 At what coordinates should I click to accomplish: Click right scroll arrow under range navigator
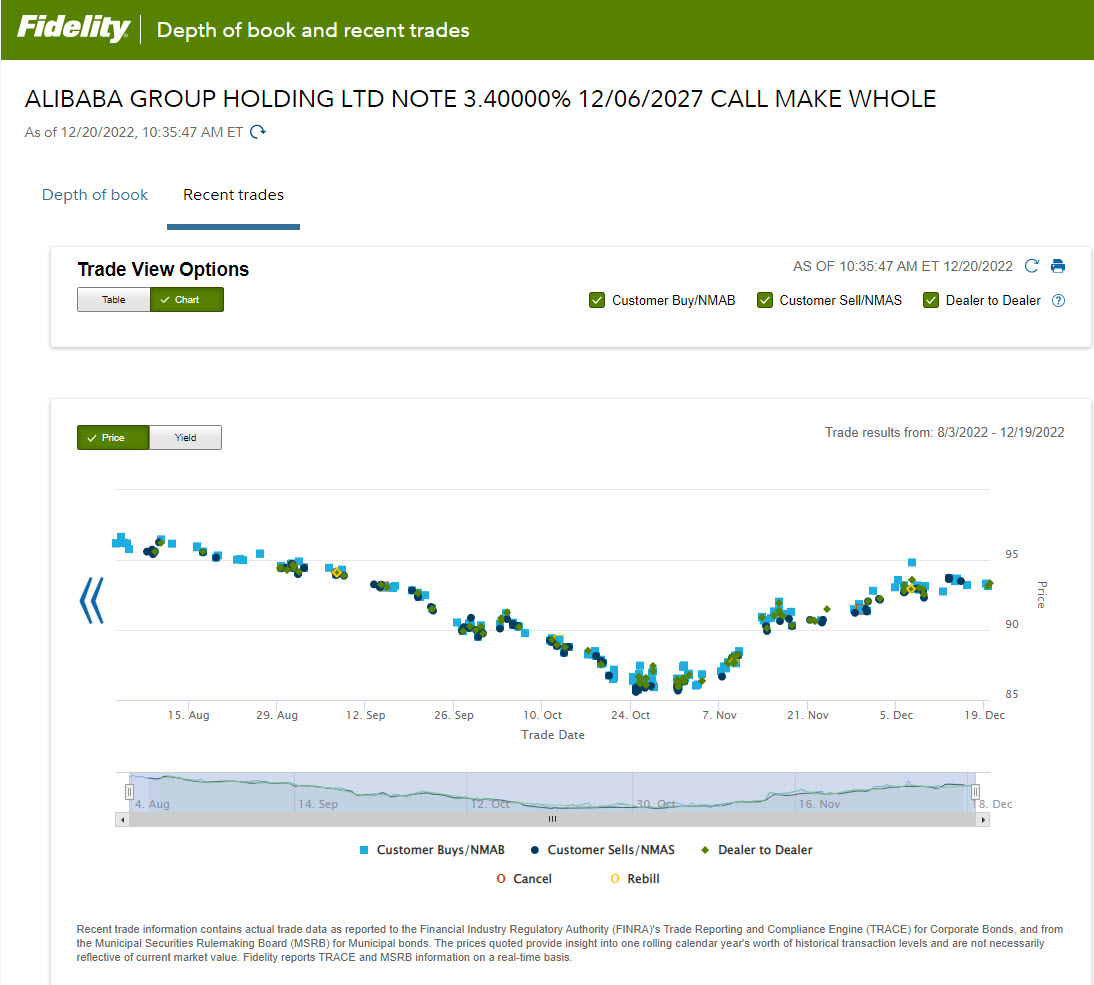pyautogui.click(x=983, y=819)
